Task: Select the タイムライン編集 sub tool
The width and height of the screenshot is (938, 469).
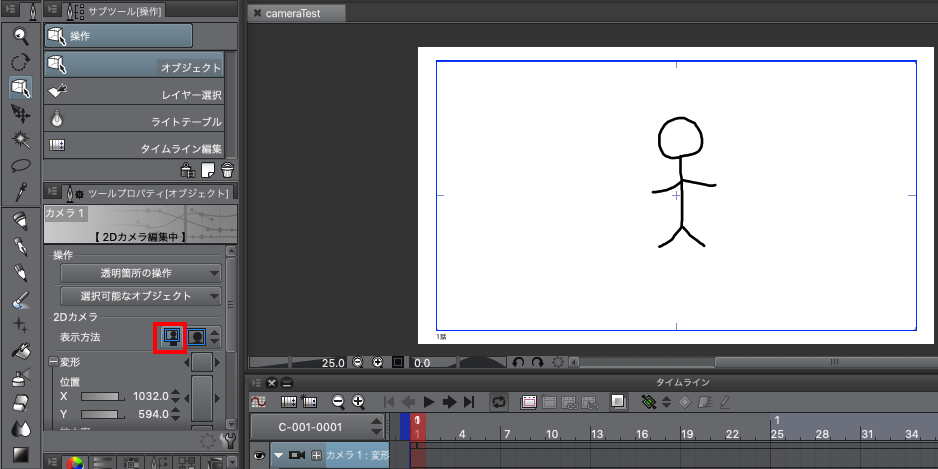Action: click(x=134, y=145)
